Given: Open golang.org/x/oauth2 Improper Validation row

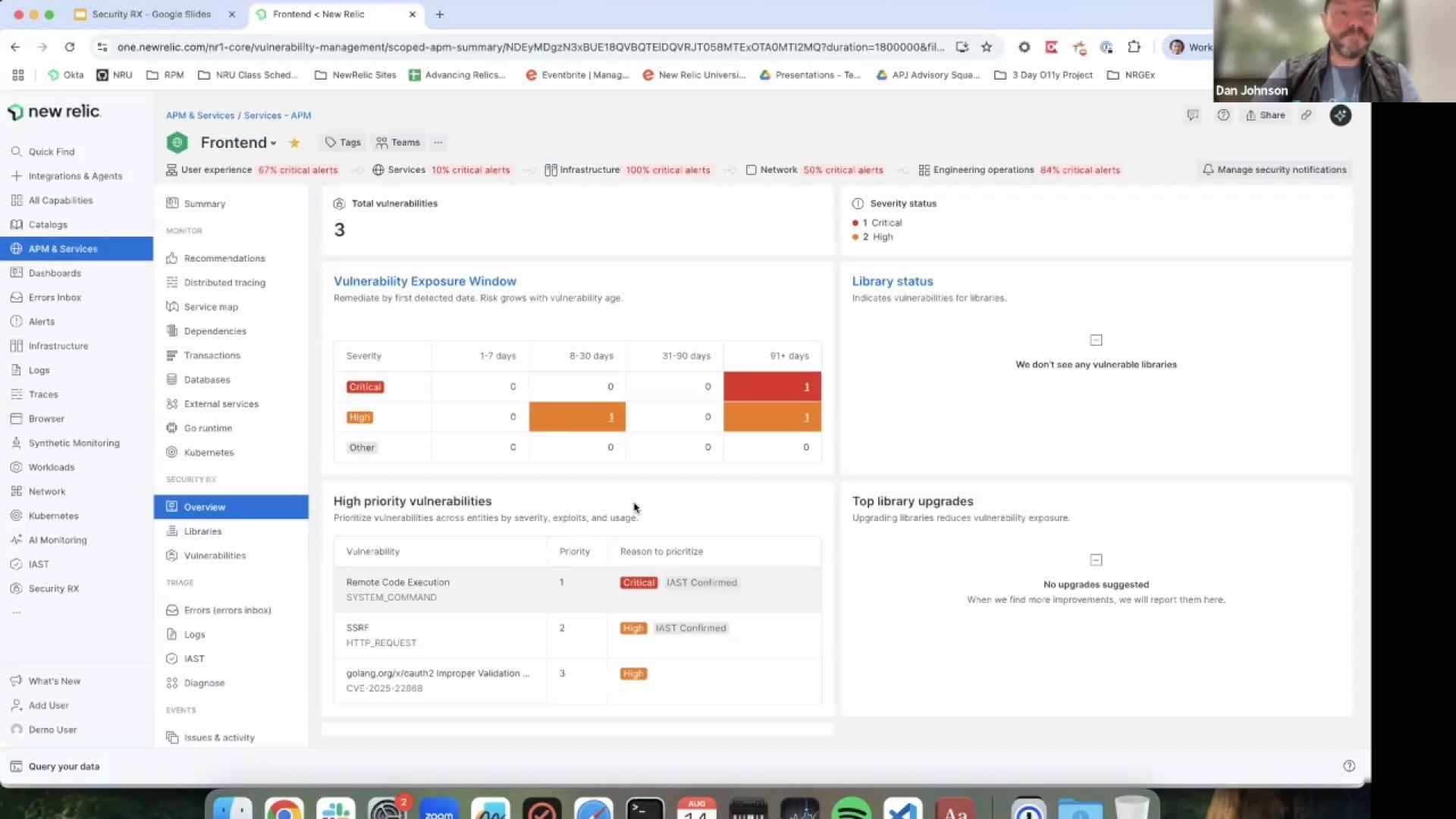Looking at the screenshot, I should pyautogui.click(x=577, y=681).
